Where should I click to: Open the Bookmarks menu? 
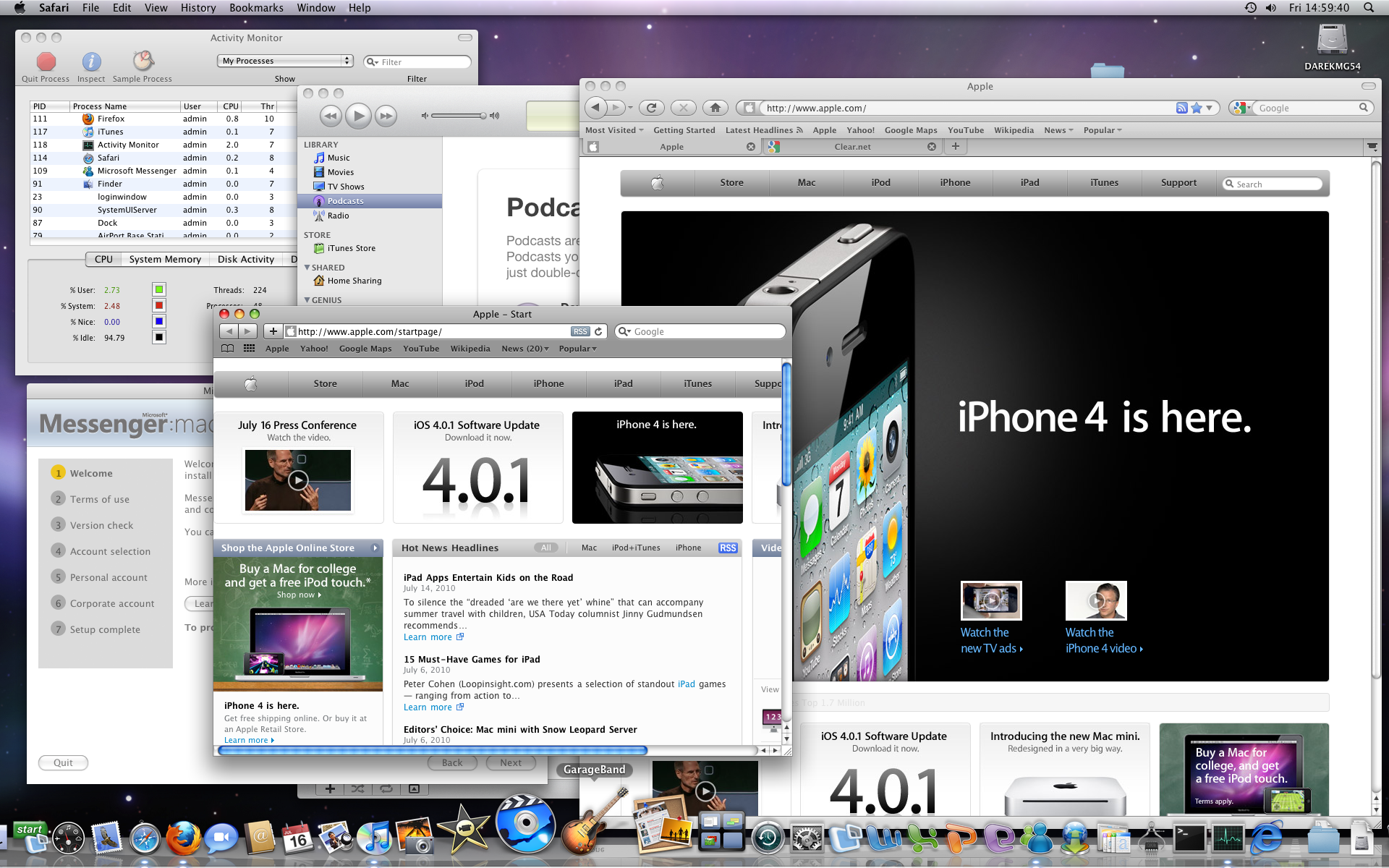256,7
